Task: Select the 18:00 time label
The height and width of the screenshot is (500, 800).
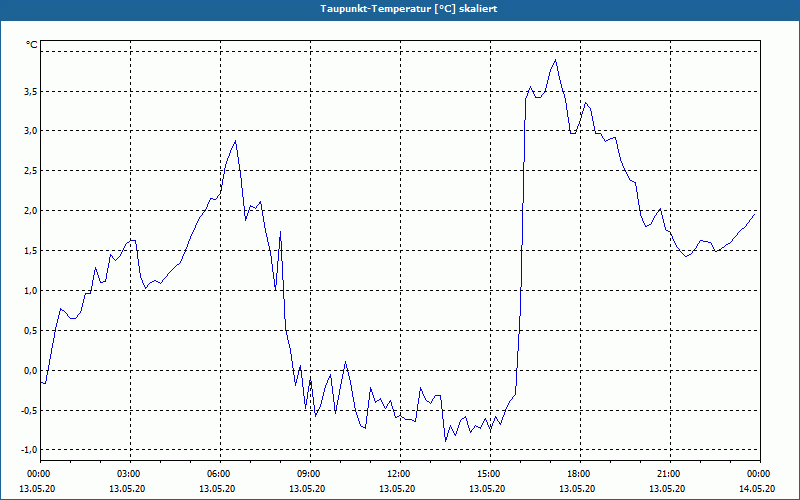Action: [x=578, y=474]
